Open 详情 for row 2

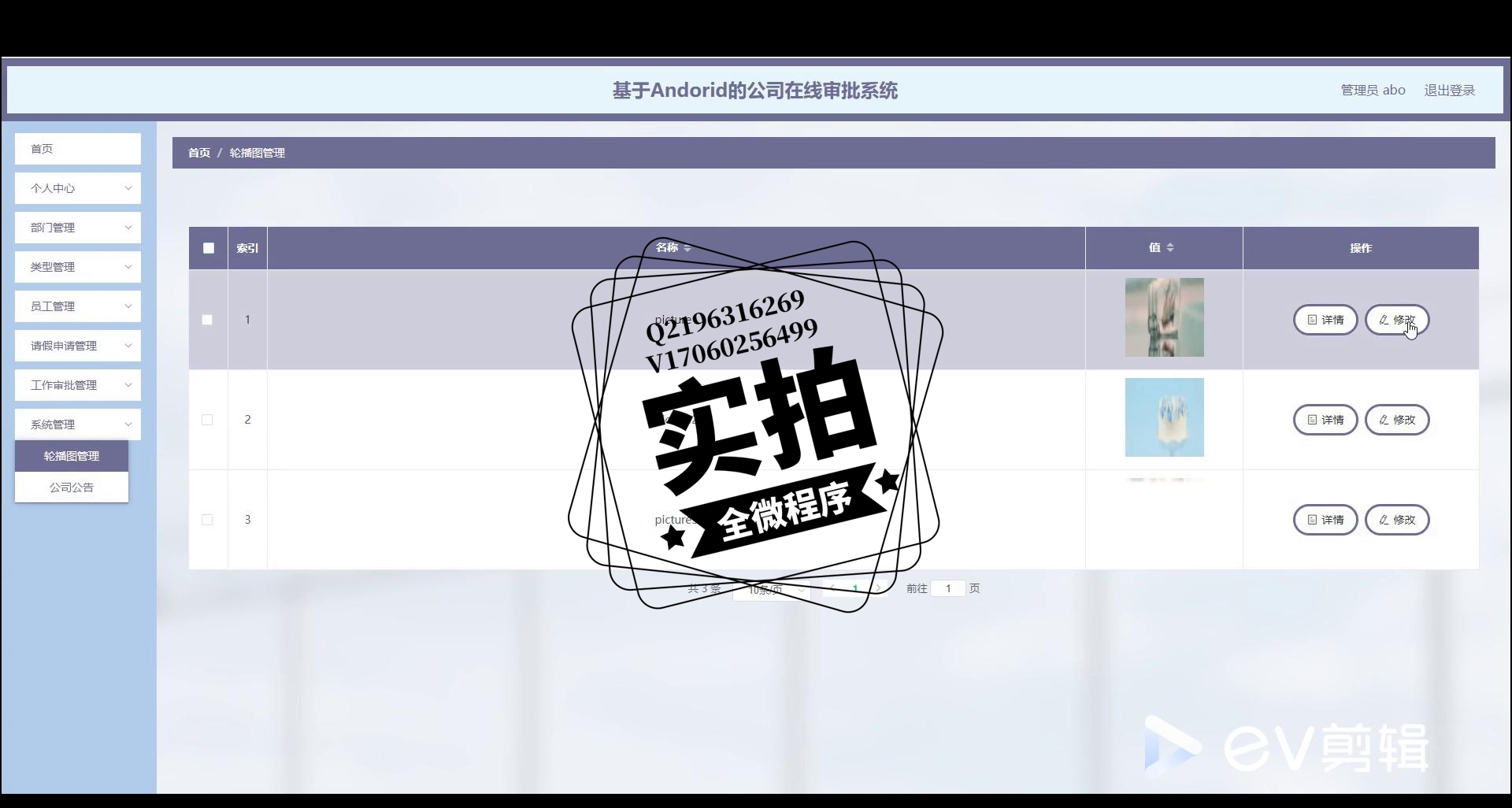click(1325, 420)
